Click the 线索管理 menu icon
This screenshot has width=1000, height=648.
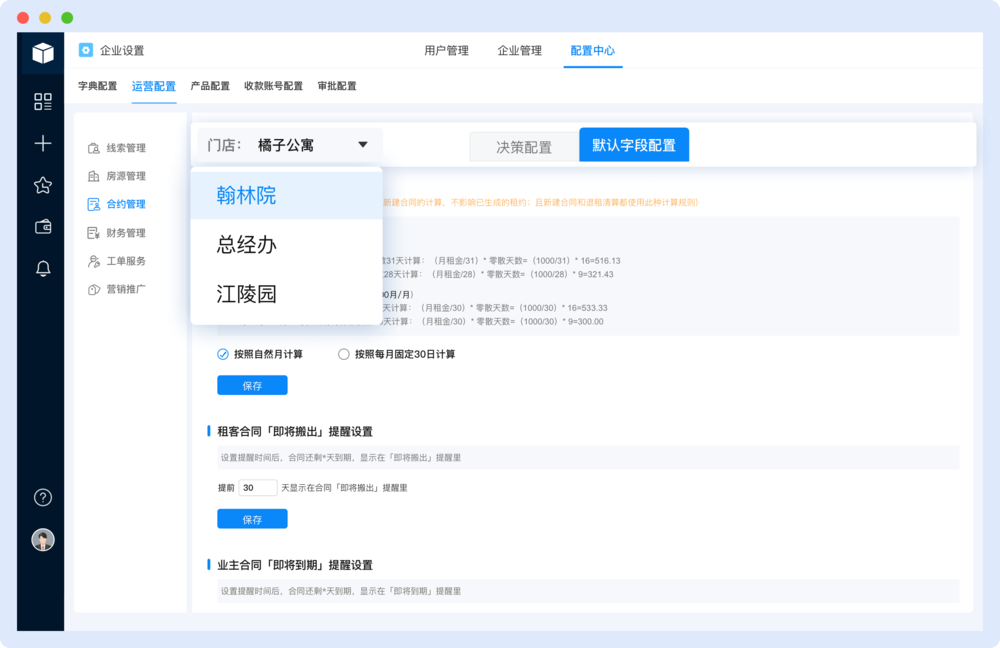point(94,148)
